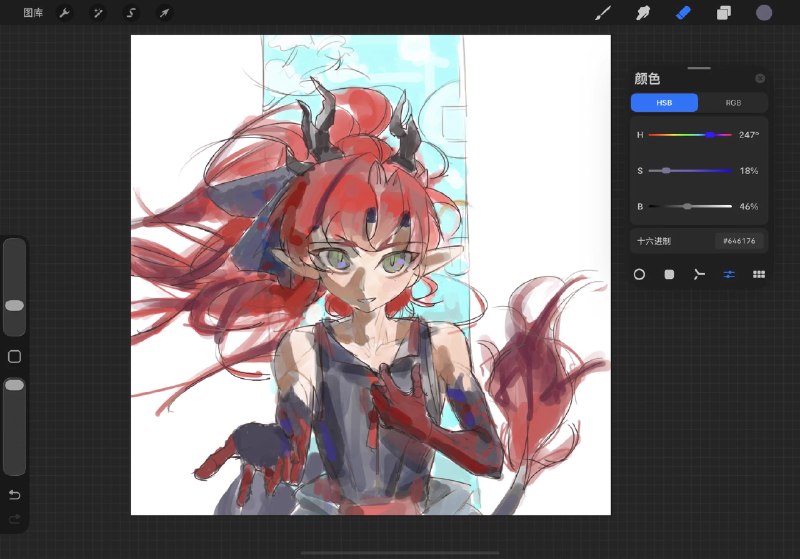Click the brush opacity sidebar slider

(x=14, y=426)
